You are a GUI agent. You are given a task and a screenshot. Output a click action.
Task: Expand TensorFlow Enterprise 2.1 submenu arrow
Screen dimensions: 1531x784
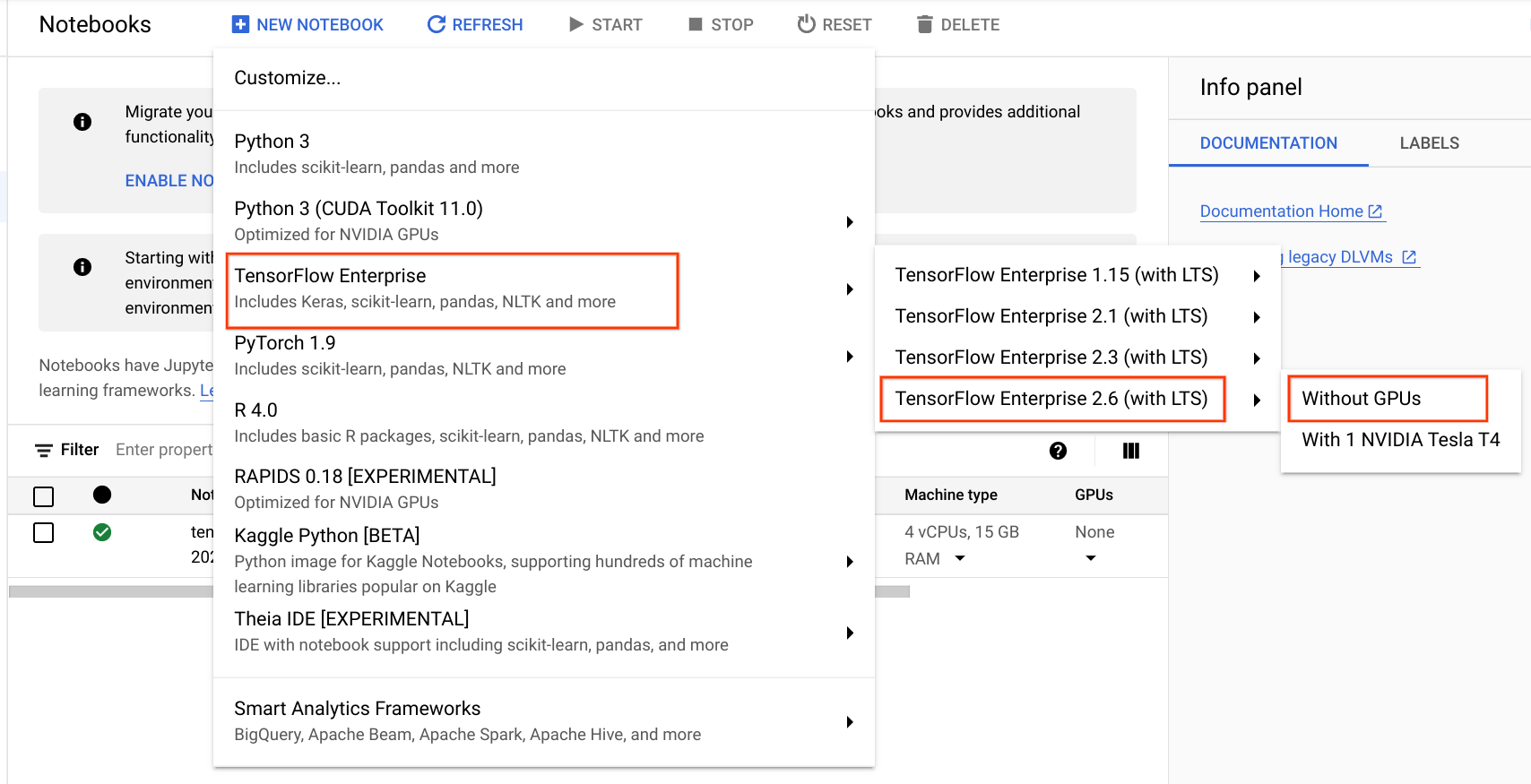(x=1257, y=317)
